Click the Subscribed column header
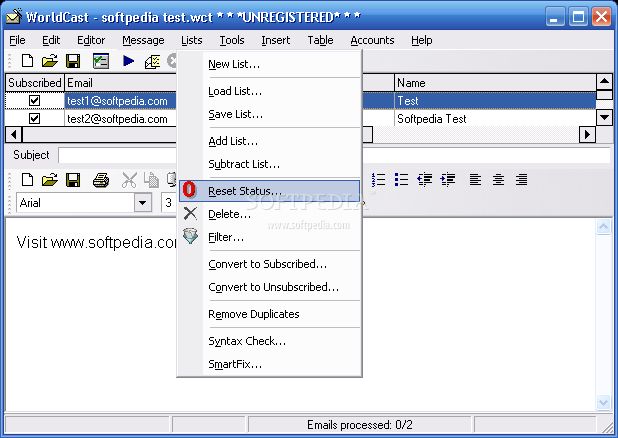Image resolution: width=618 pixels, height=438 pixels. pyautogui.click(x=35, y=83)
